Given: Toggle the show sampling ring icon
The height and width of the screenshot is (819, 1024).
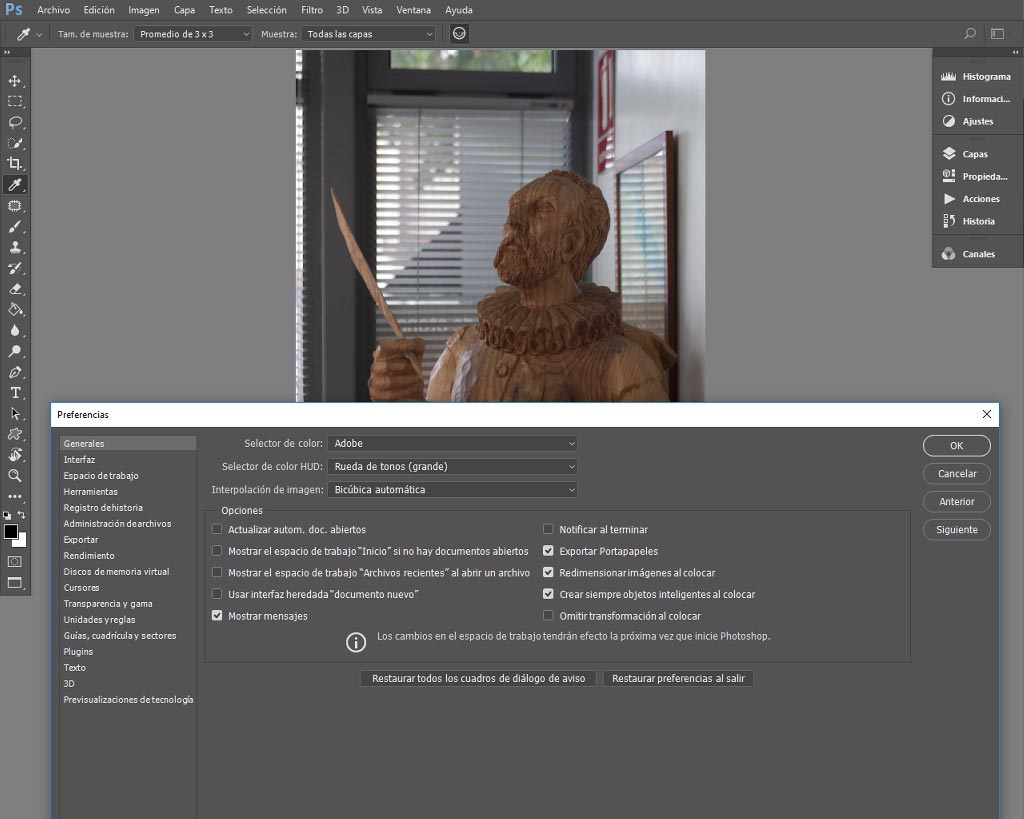Looking at the screenshot, I should click(459, 34).
